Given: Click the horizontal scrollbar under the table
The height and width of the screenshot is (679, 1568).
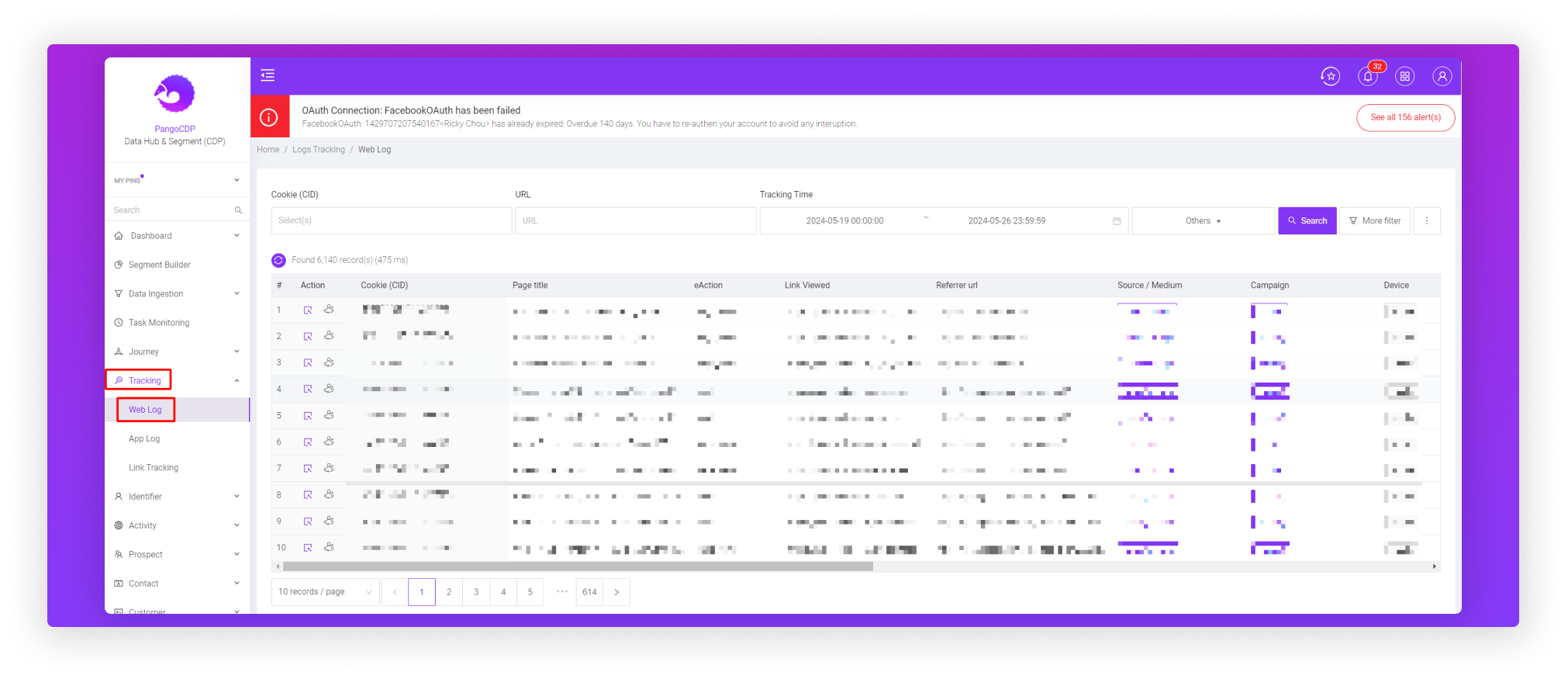Looking at the screenshot, I should click(578, 566).
